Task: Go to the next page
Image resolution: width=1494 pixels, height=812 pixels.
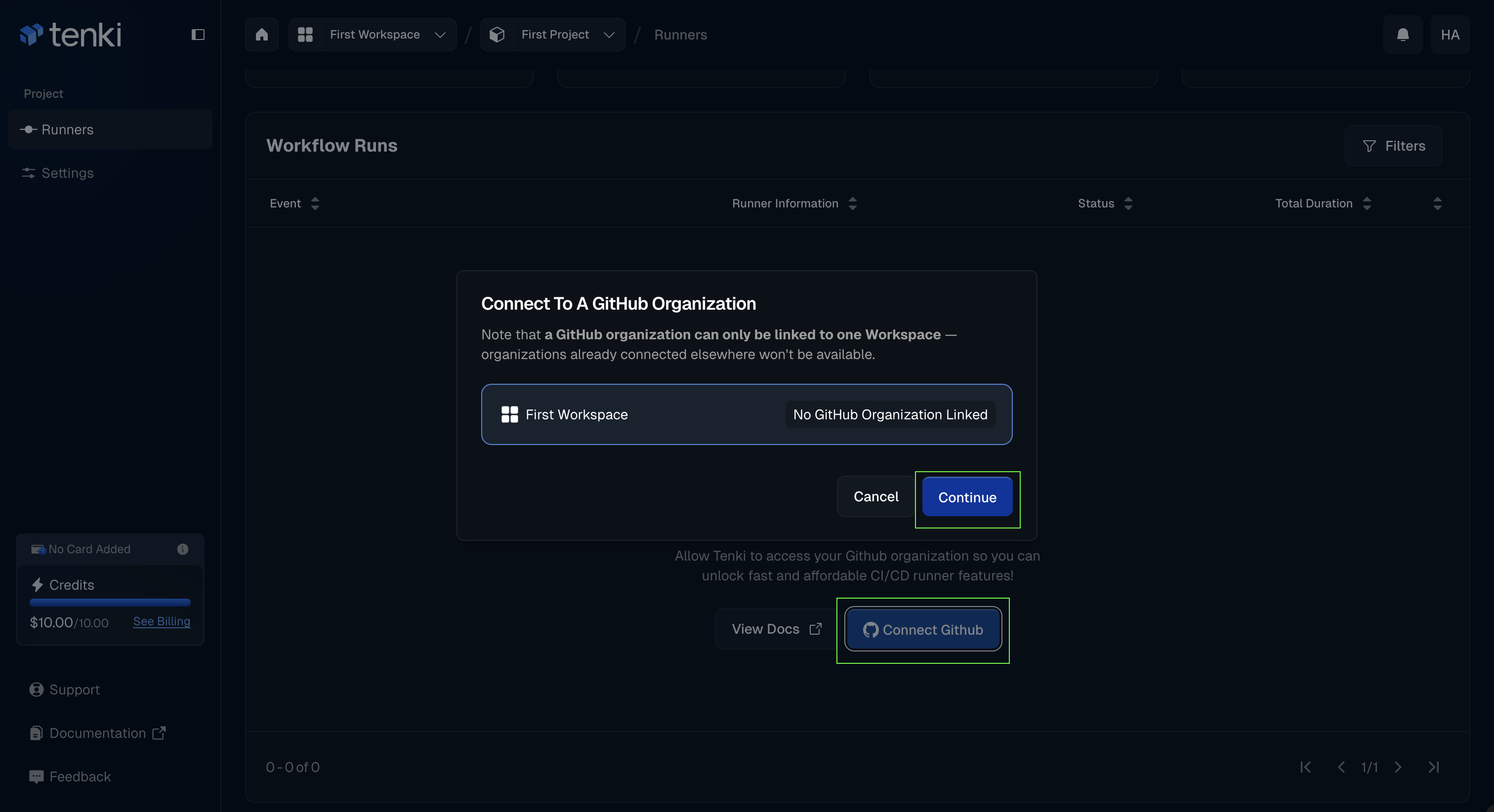Action: (1398, 767)
